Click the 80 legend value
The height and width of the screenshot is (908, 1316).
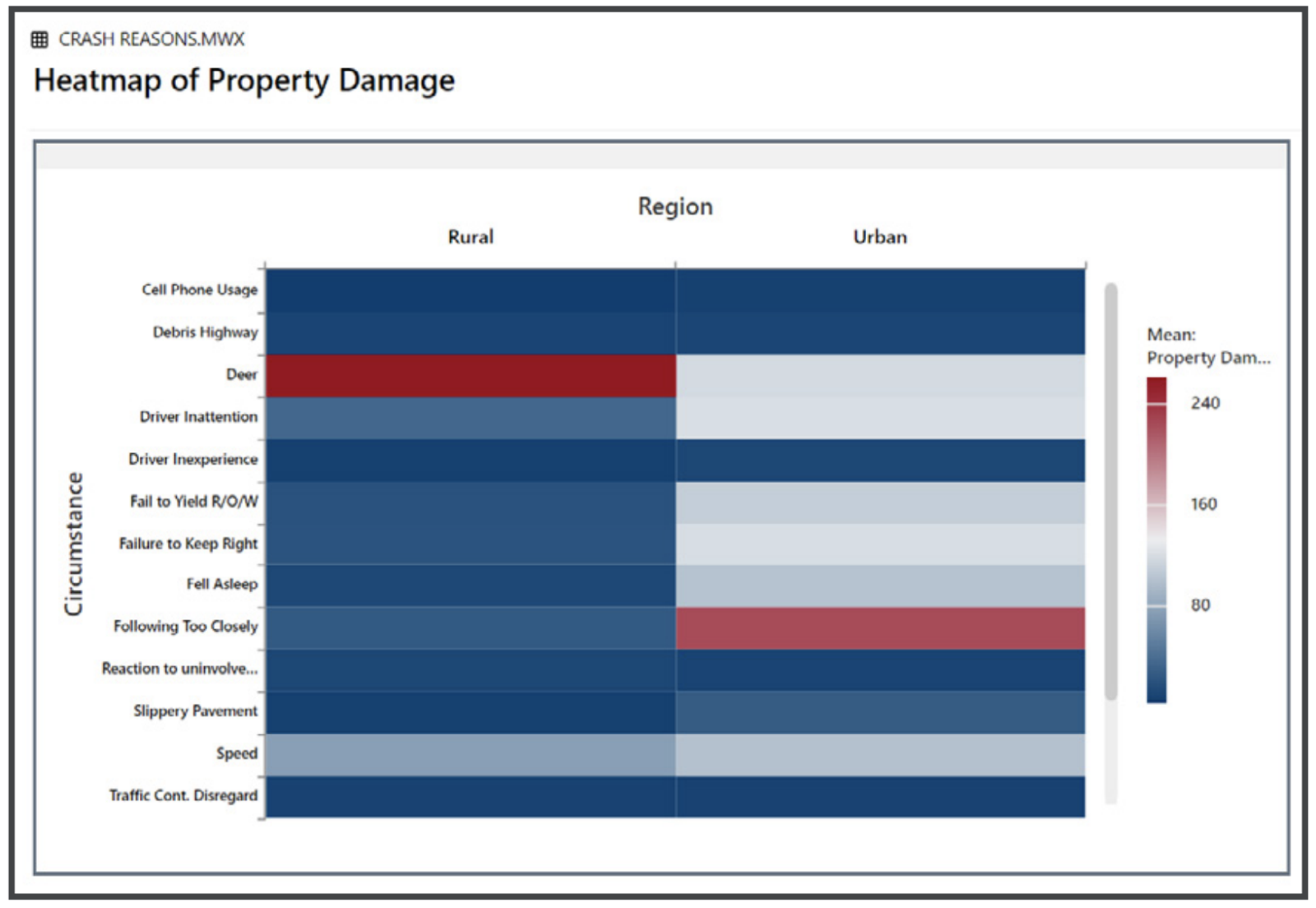point(1200,605)
